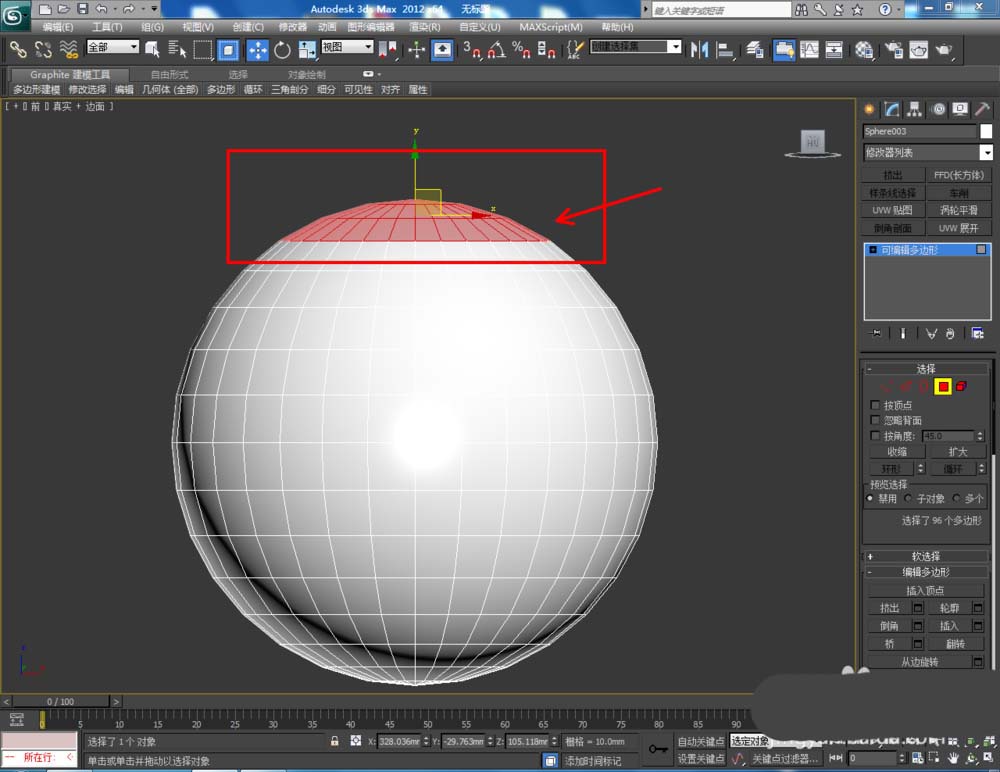Open the Motion command panel tab
This screenshot has height=772, width=1000.
point(938,109)
